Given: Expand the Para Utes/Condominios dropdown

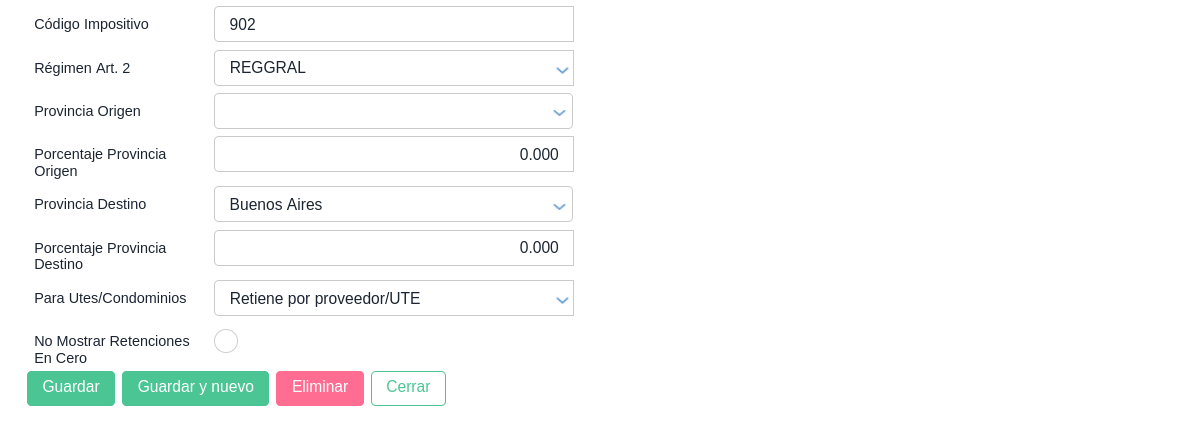Looking at the screenshot, I should click(x=393, y=298).
